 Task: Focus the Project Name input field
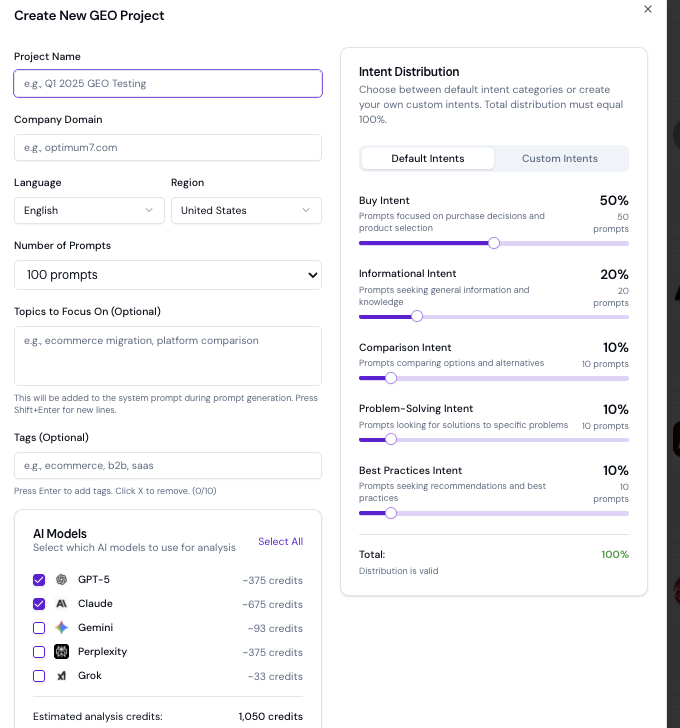(x=168, y=83)
